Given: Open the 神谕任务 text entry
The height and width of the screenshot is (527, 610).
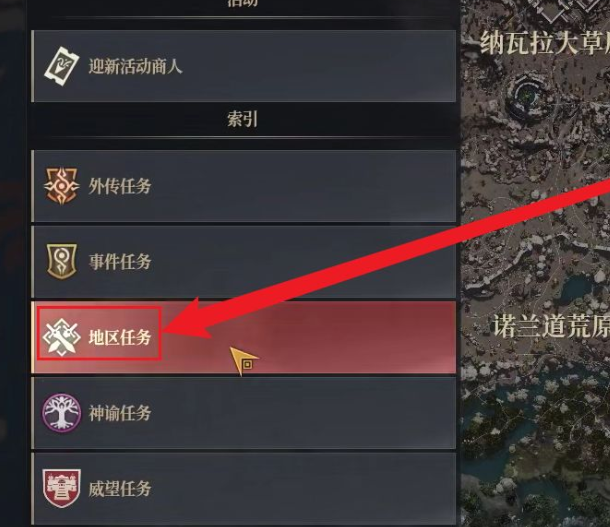Looking at the screenshot, I should [119, 413].
